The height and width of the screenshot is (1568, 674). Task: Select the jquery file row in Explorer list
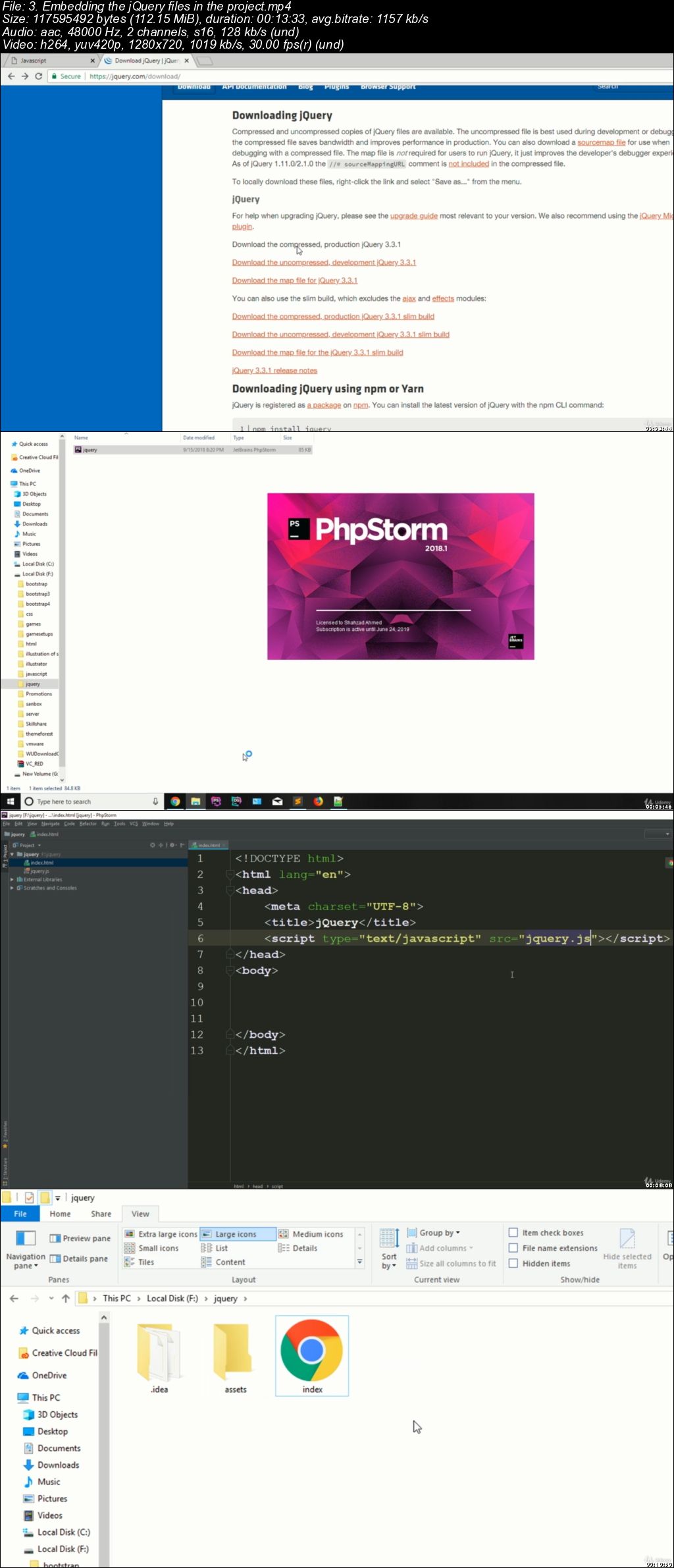tap(193, 450)
